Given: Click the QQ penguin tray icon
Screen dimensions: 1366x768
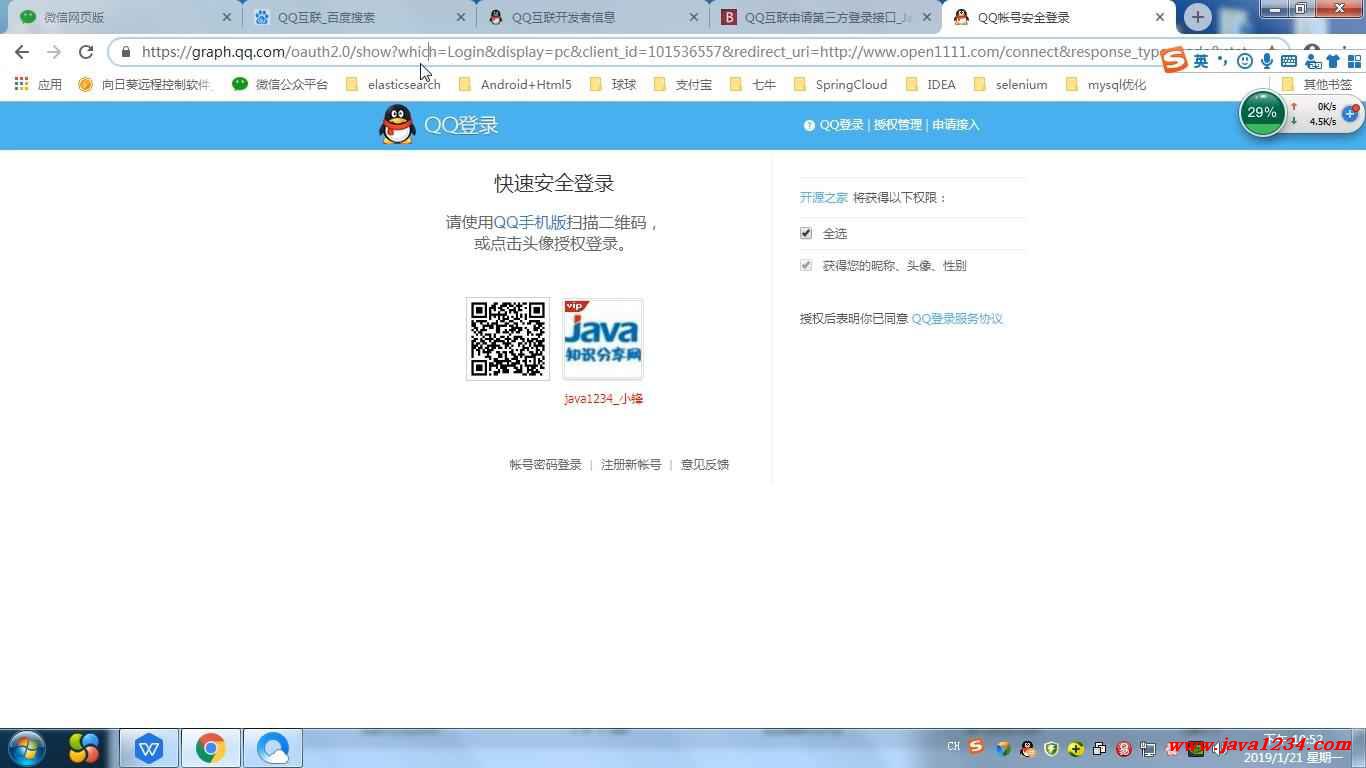Looking at the screenshot, I should coord(1027,748).
